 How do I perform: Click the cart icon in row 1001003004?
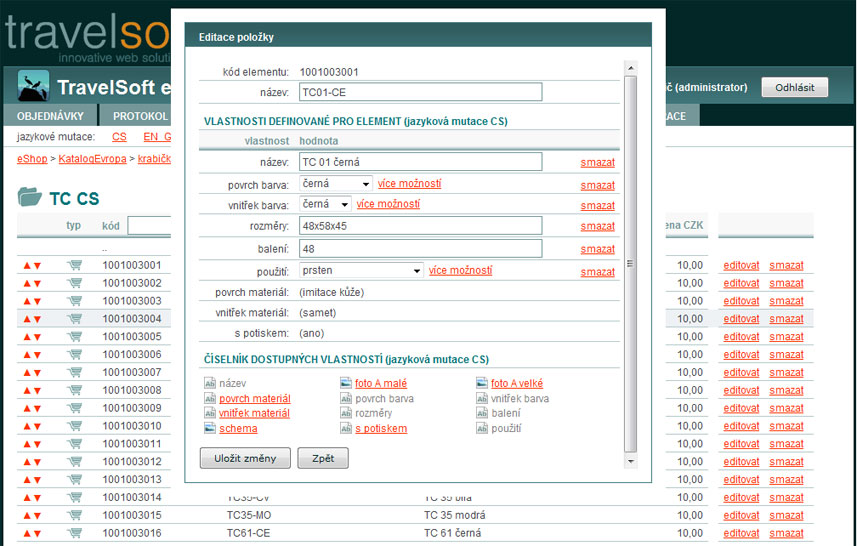tap(75, 319)
